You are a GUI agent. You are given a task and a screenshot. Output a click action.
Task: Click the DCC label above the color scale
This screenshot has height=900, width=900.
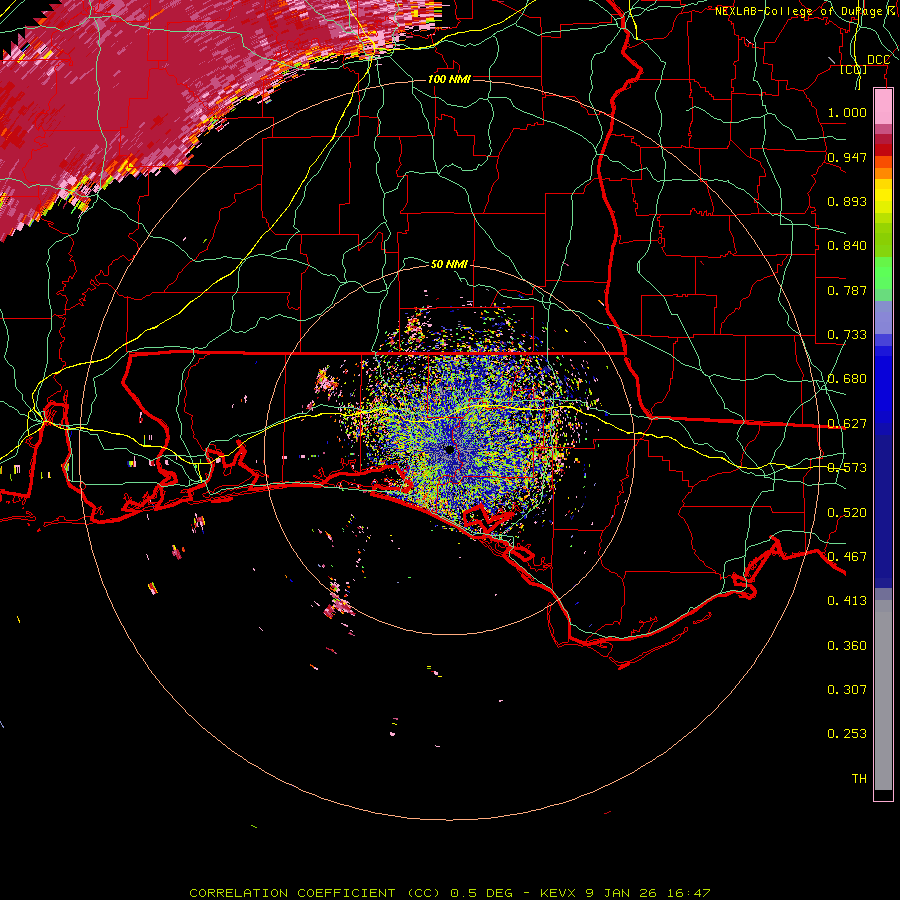point(878,60)
